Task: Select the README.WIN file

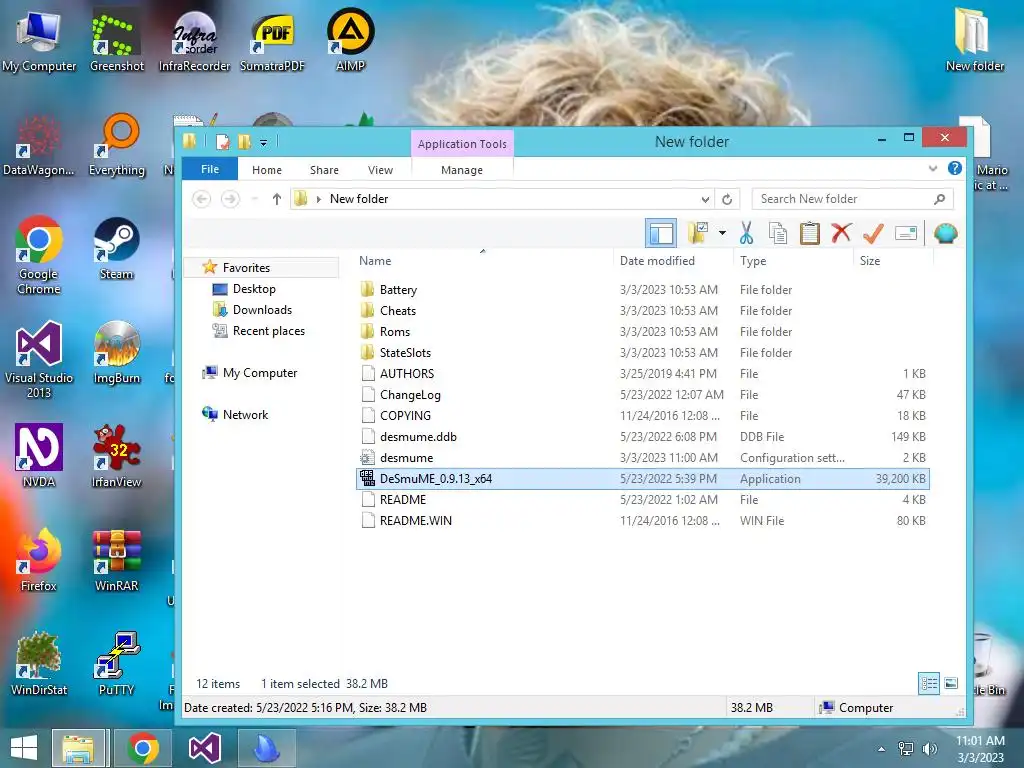Action: coord(415,520)
